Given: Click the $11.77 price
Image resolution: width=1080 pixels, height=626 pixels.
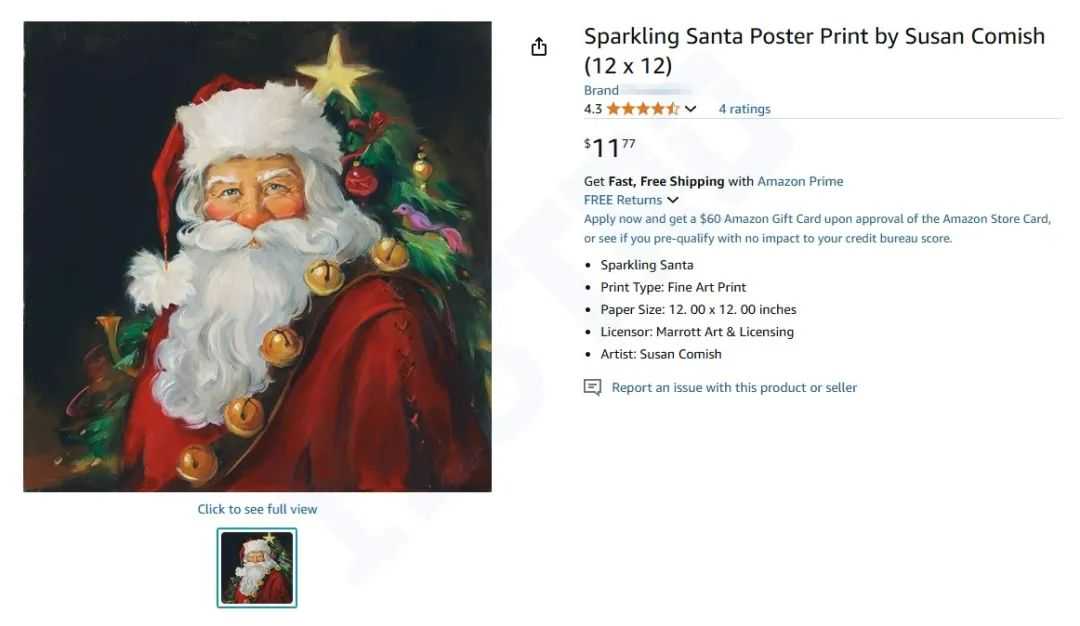Looking at the screenshot, I should pyautogui.click(x=609, y=148).
